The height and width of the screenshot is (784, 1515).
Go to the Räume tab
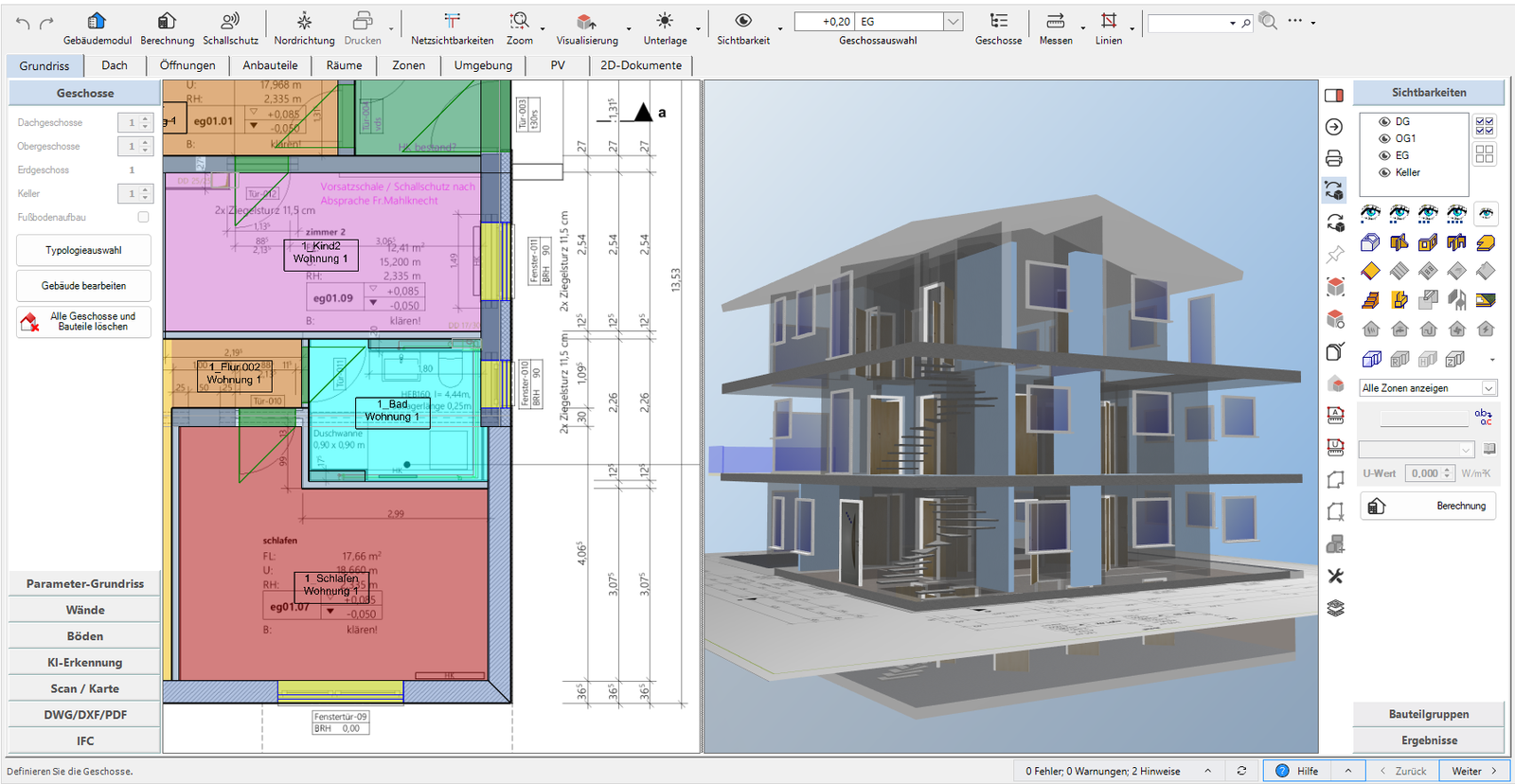pyautogui.click(x=344, y=65)
